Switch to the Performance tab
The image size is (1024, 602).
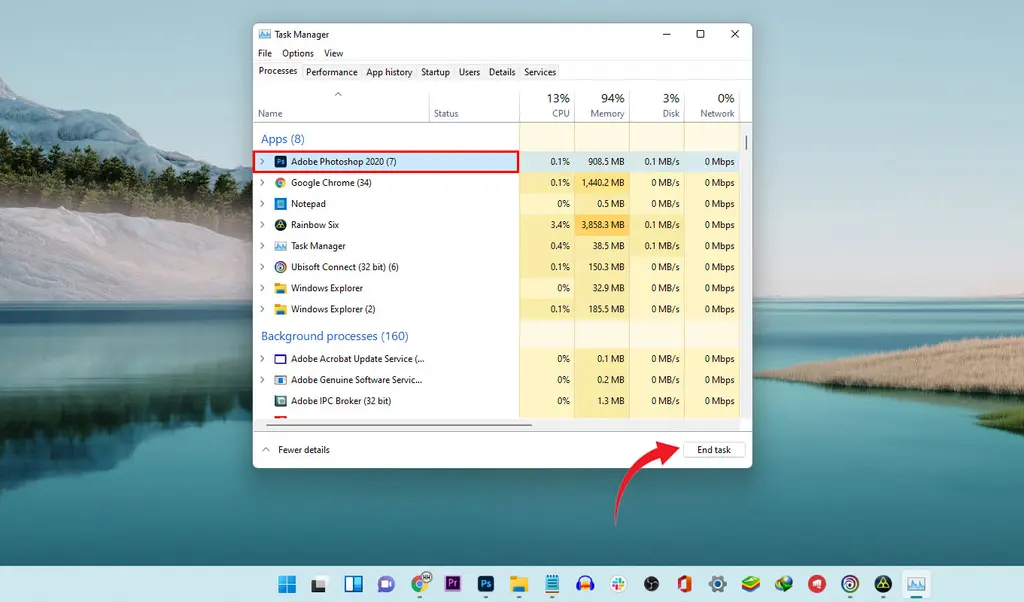tap(332, 72)
